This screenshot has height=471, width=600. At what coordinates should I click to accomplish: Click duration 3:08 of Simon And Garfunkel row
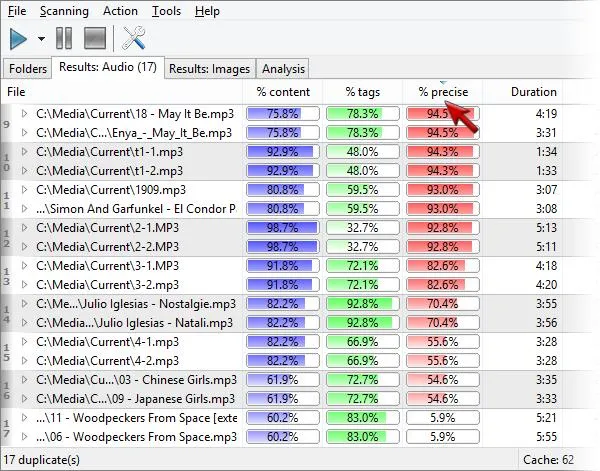click(546, 209)
